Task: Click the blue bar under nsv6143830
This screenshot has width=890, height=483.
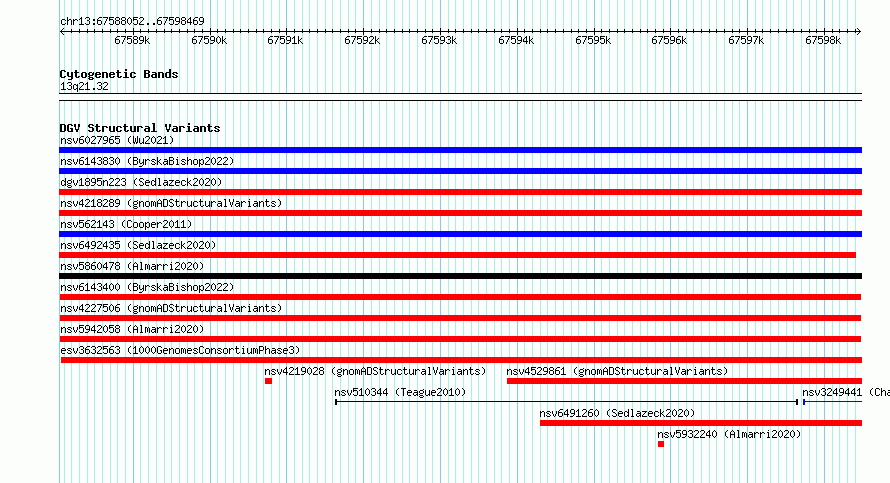Action: (x=460, y=171)
